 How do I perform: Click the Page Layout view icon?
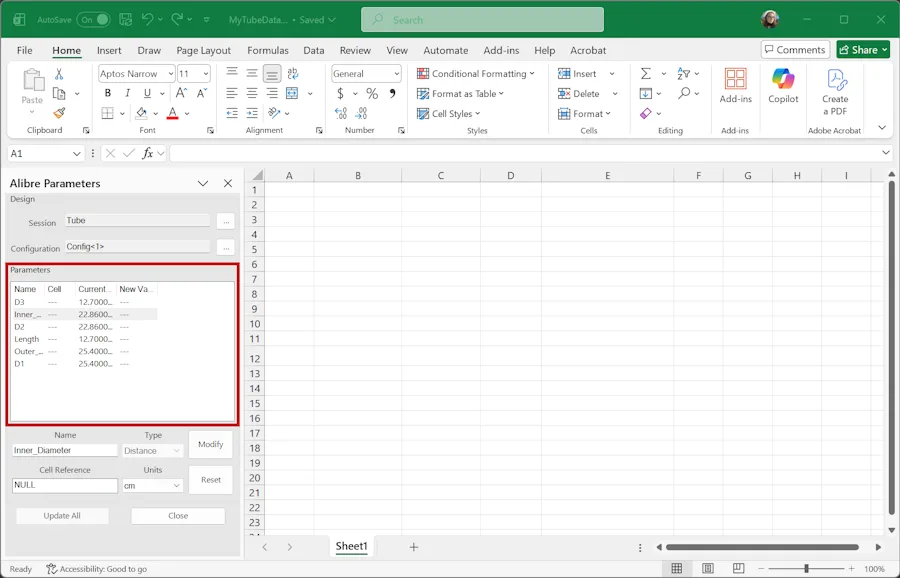708,568
